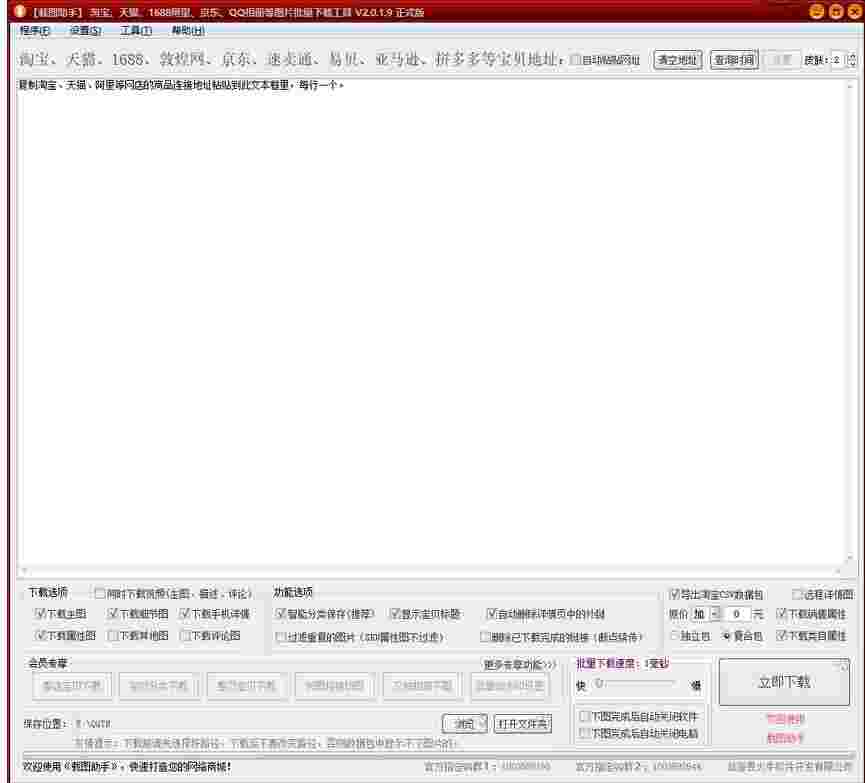Increase the 质量 value with its up arrow
Image resolution: width=865 pixels, height=783 pixels.
click(854, 55)
